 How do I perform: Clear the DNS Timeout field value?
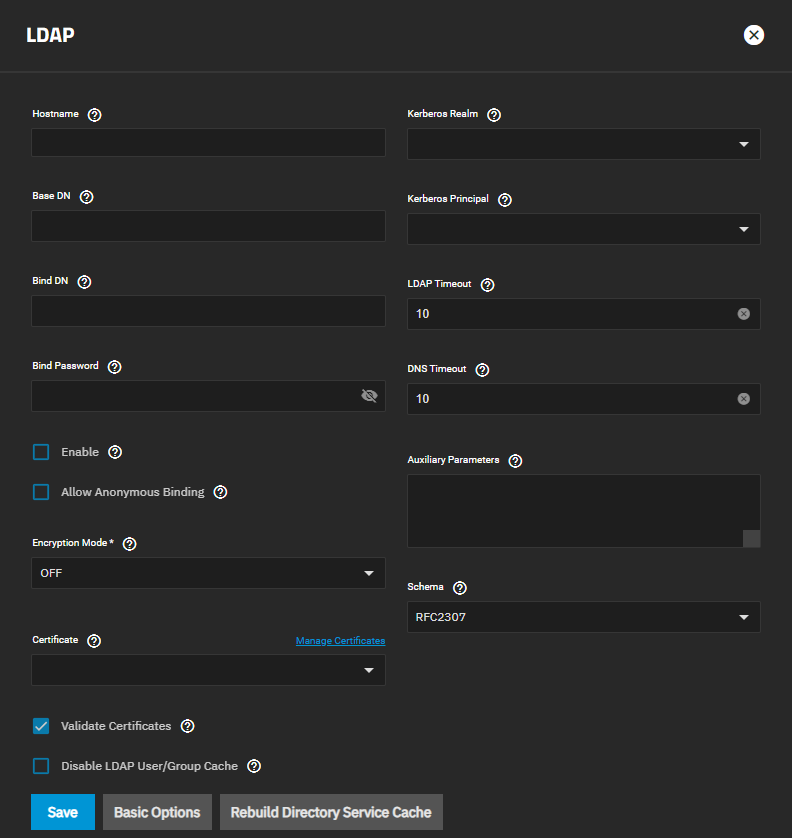pos(743,399)
